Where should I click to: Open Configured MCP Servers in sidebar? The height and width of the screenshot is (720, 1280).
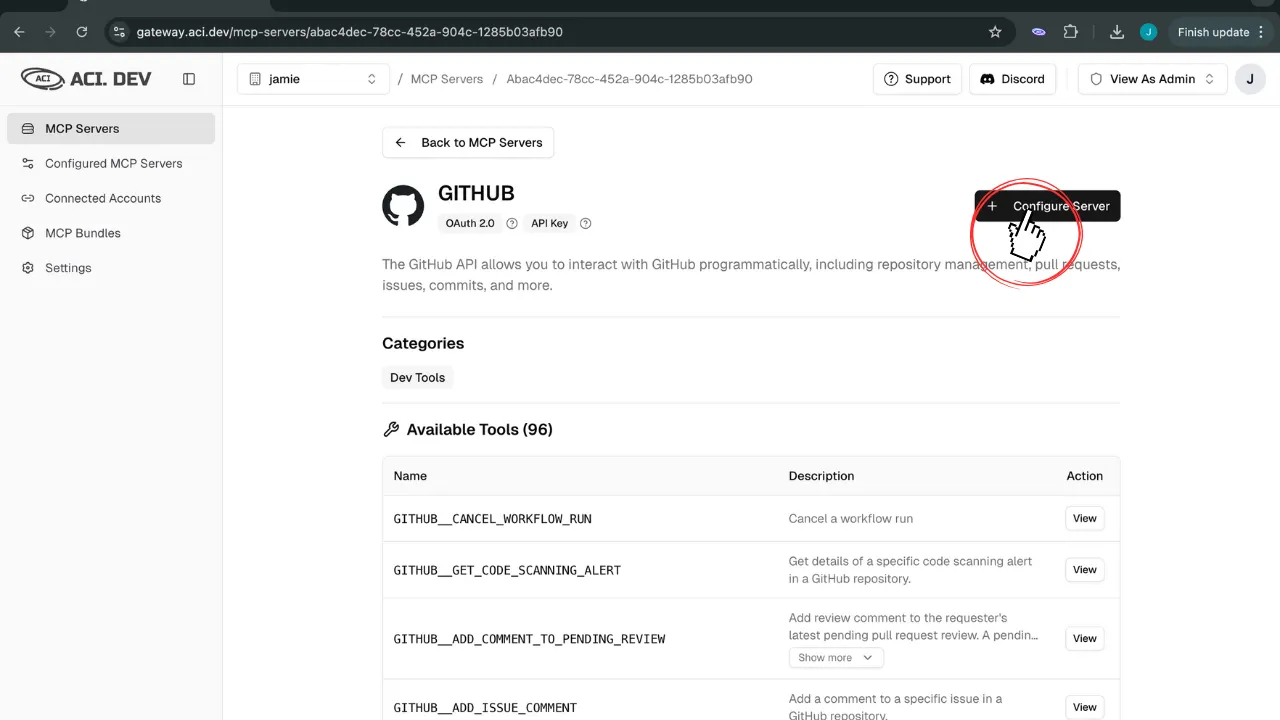[x=111, y=163]
